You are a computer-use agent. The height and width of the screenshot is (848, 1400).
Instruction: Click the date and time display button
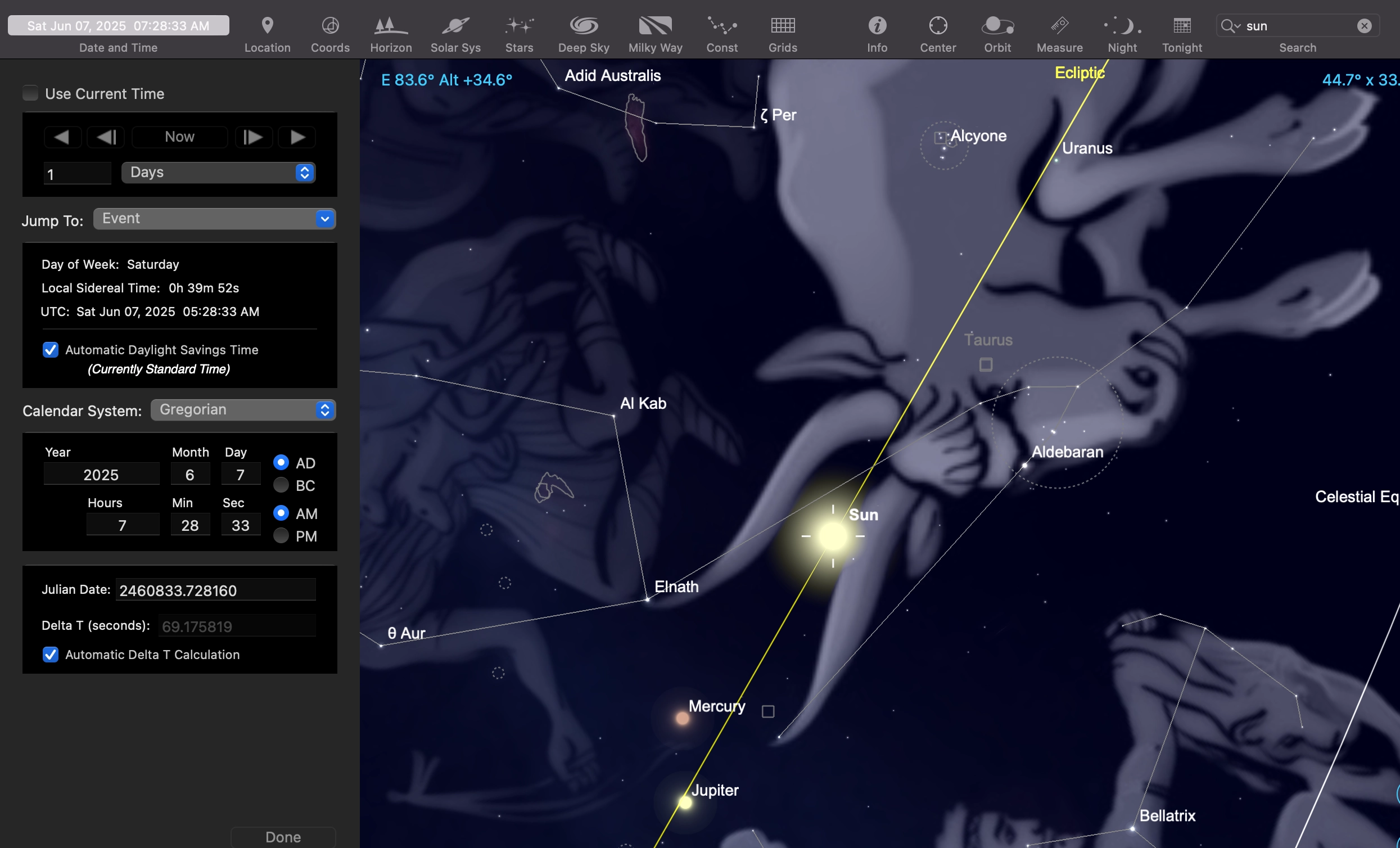tap(118, 25)
